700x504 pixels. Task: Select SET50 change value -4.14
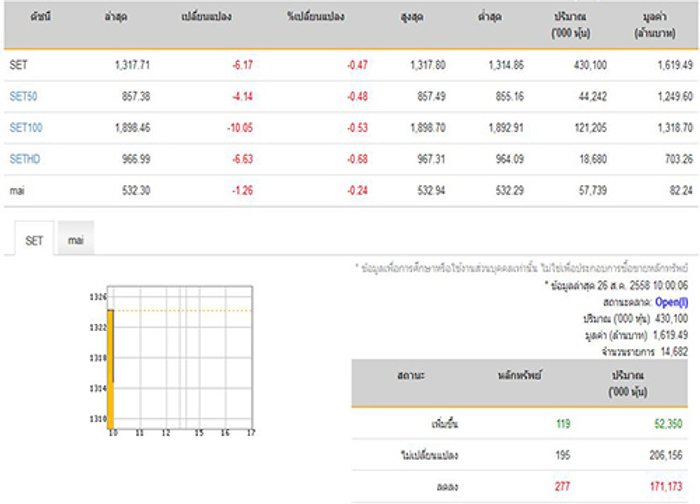click(x=242, y=96)
